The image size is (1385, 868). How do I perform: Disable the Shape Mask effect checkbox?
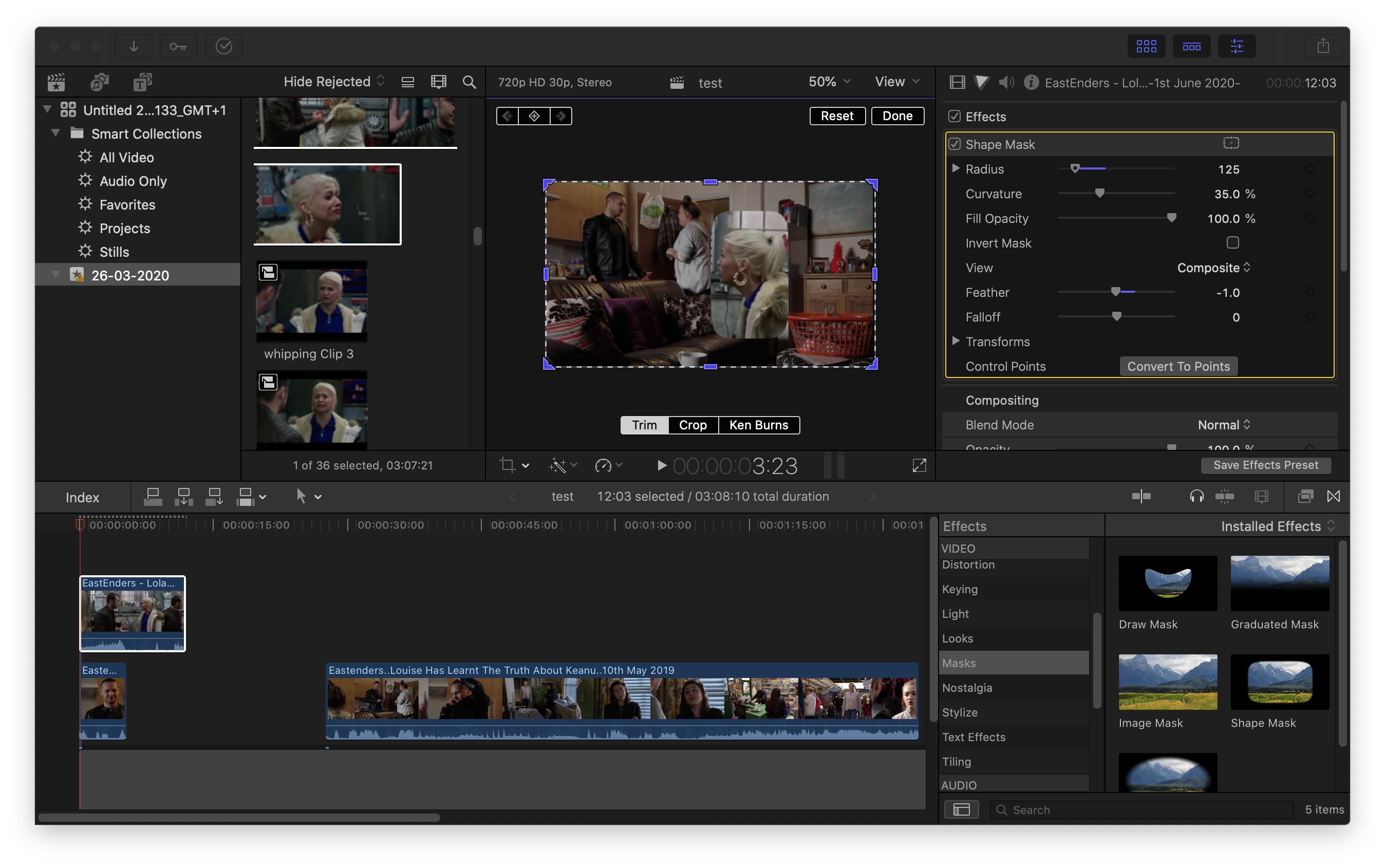click(954, 144)
